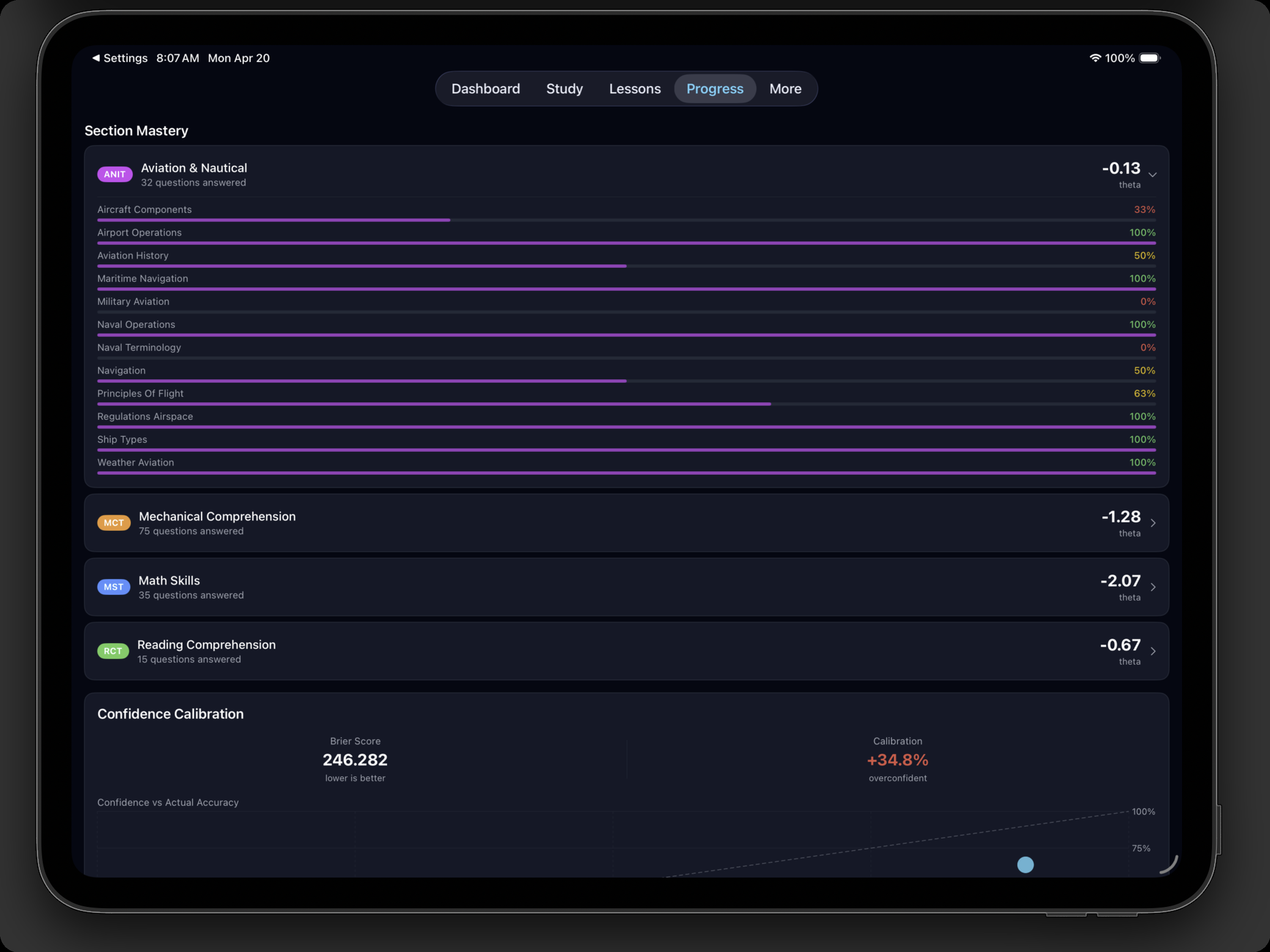
Task: Click the 33% Aircraft Components value
Action: (x=1144, y=209)
